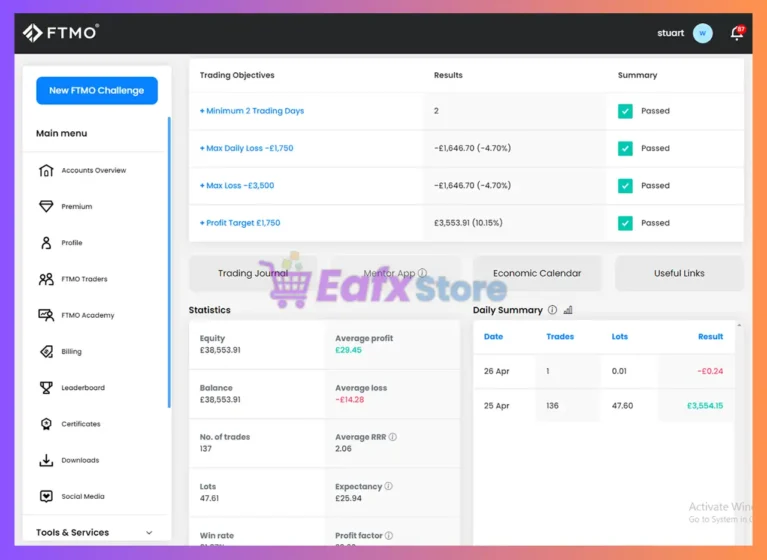Viewport: 767px width, 560px height.
Task: Click info icon on Mentor App tab
Action: (422, 273)
